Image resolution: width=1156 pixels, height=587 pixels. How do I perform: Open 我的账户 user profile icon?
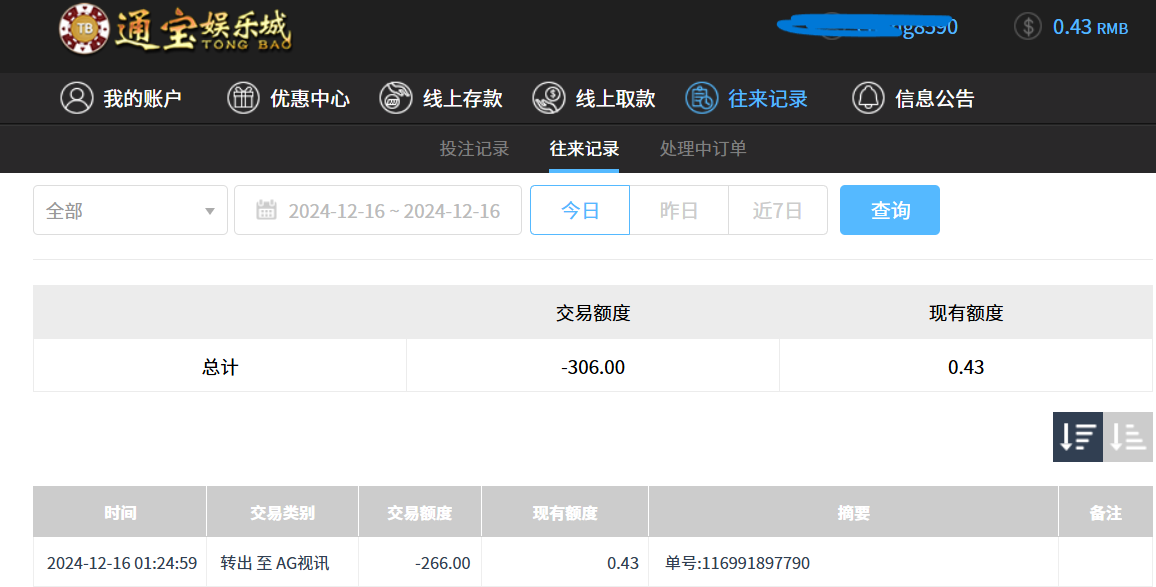pyautogui.click(x=77, y=98)
